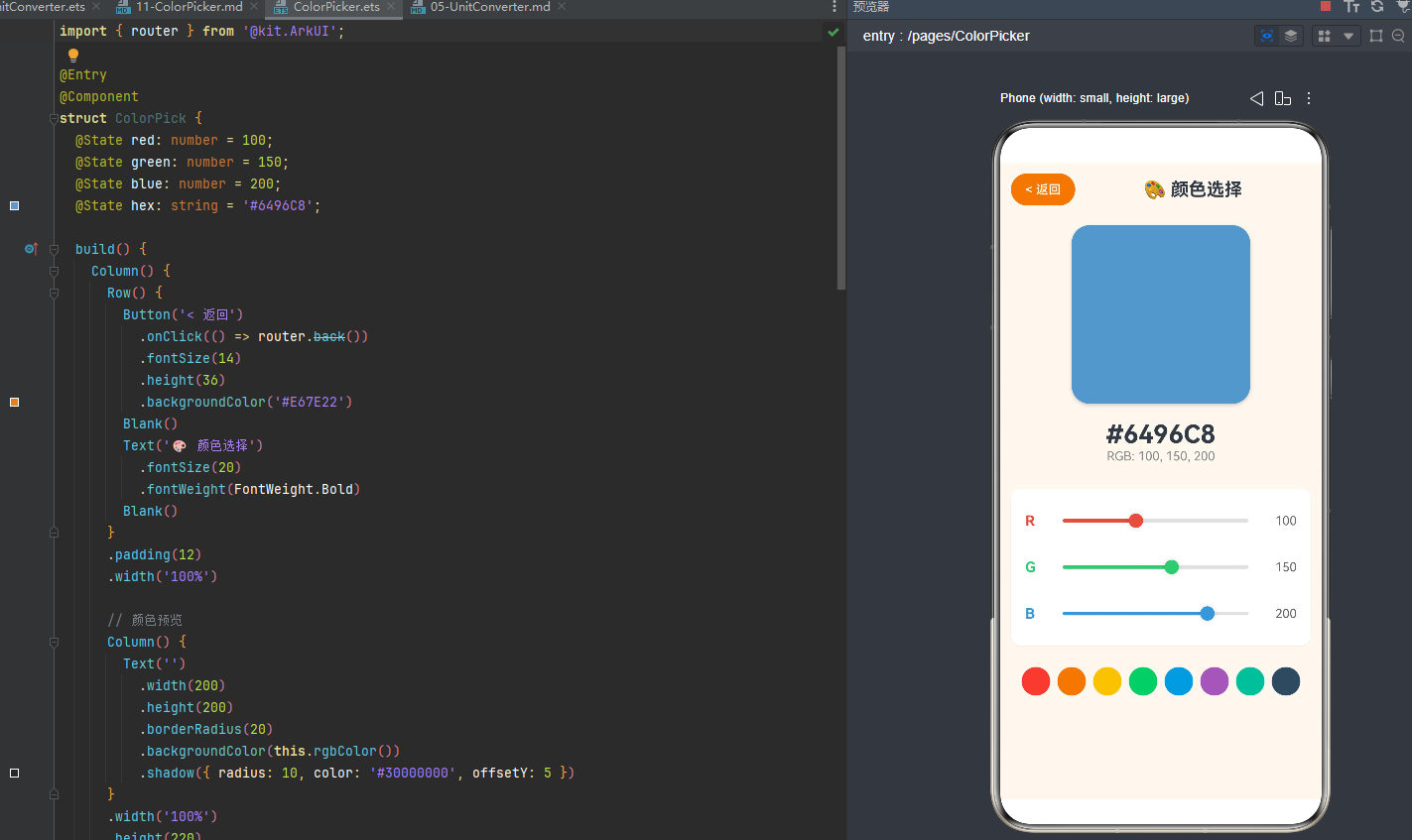Click the gutter color preview for '#30000000'
1412x840 pixels.
[x=15, y=773]
